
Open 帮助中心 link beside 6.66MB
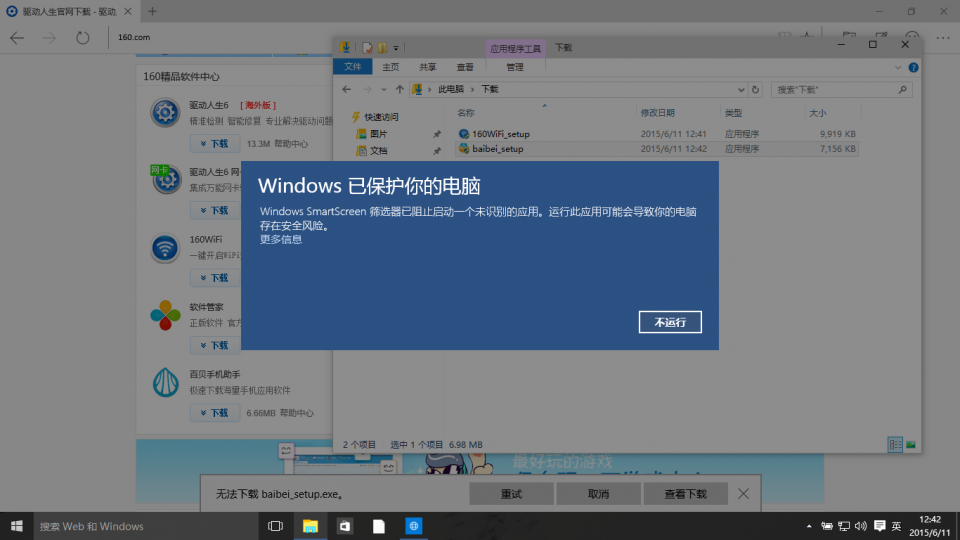click(x=297, y=413)
